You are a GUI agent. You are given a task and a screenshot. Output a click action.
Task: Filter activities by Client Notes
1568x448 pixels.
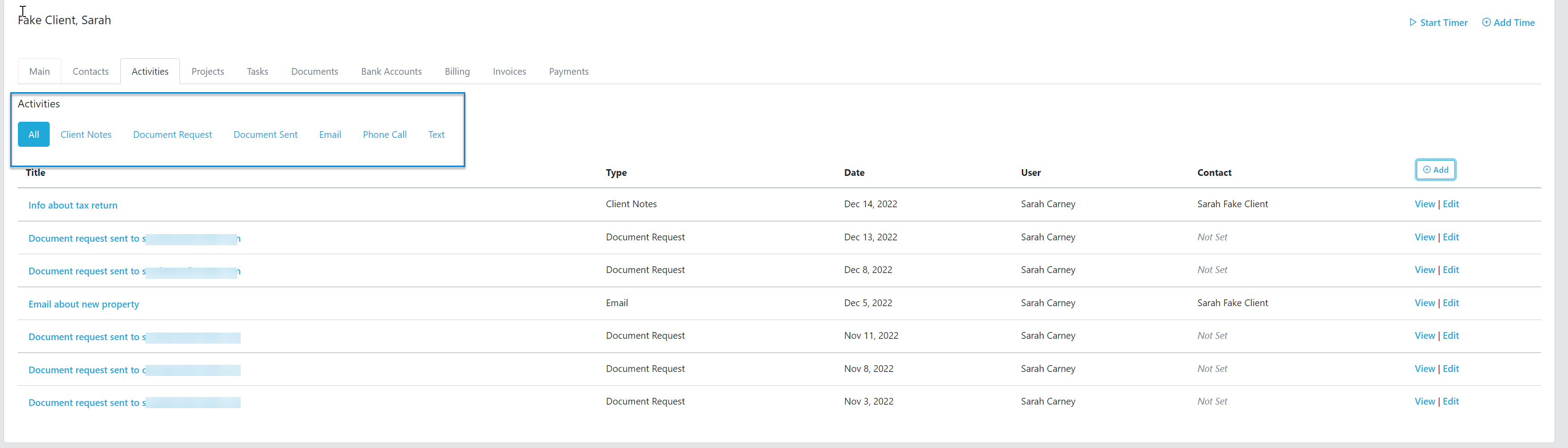pos(86,134)
